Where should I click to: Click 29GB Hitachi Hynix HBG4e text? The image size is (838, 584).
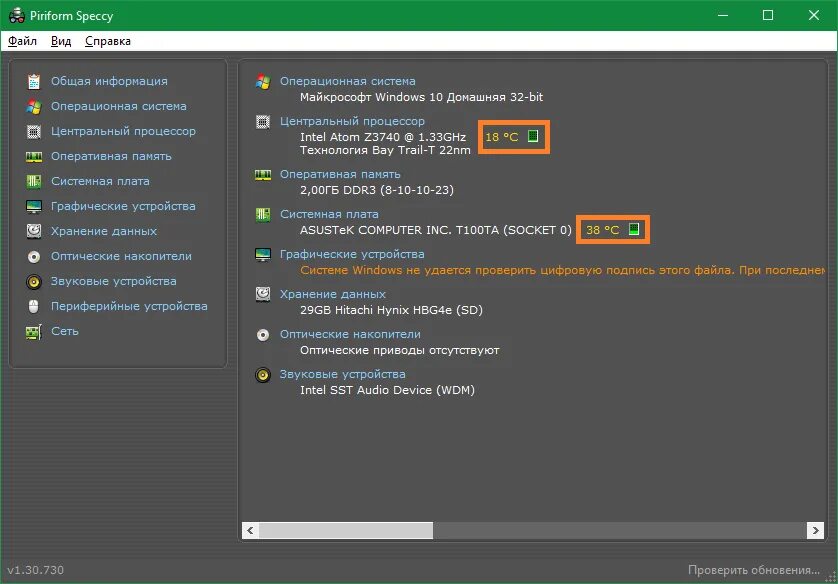point(391,310)
